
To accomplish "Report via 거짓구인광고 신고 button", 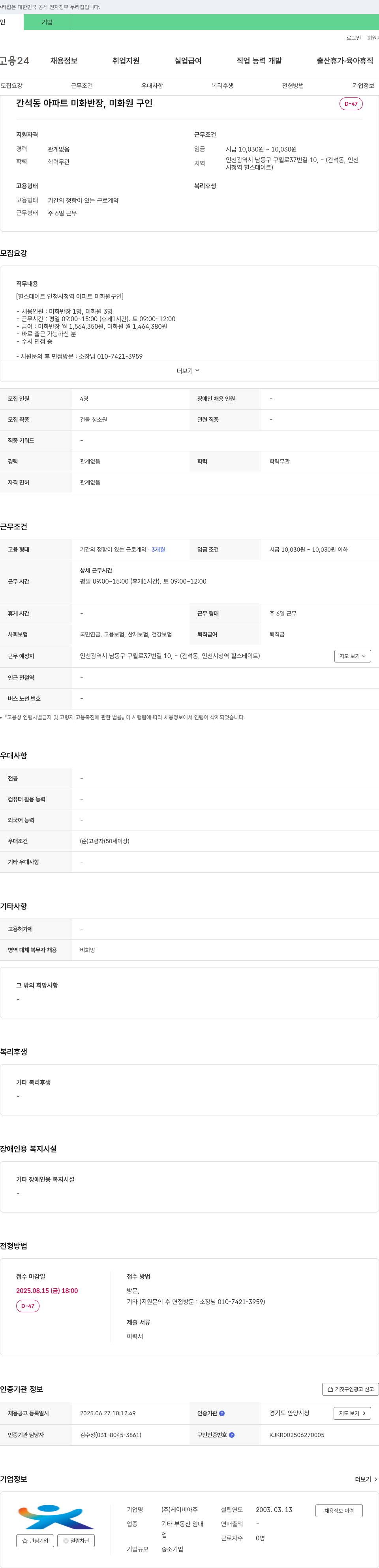I will tap(350, 1389).
